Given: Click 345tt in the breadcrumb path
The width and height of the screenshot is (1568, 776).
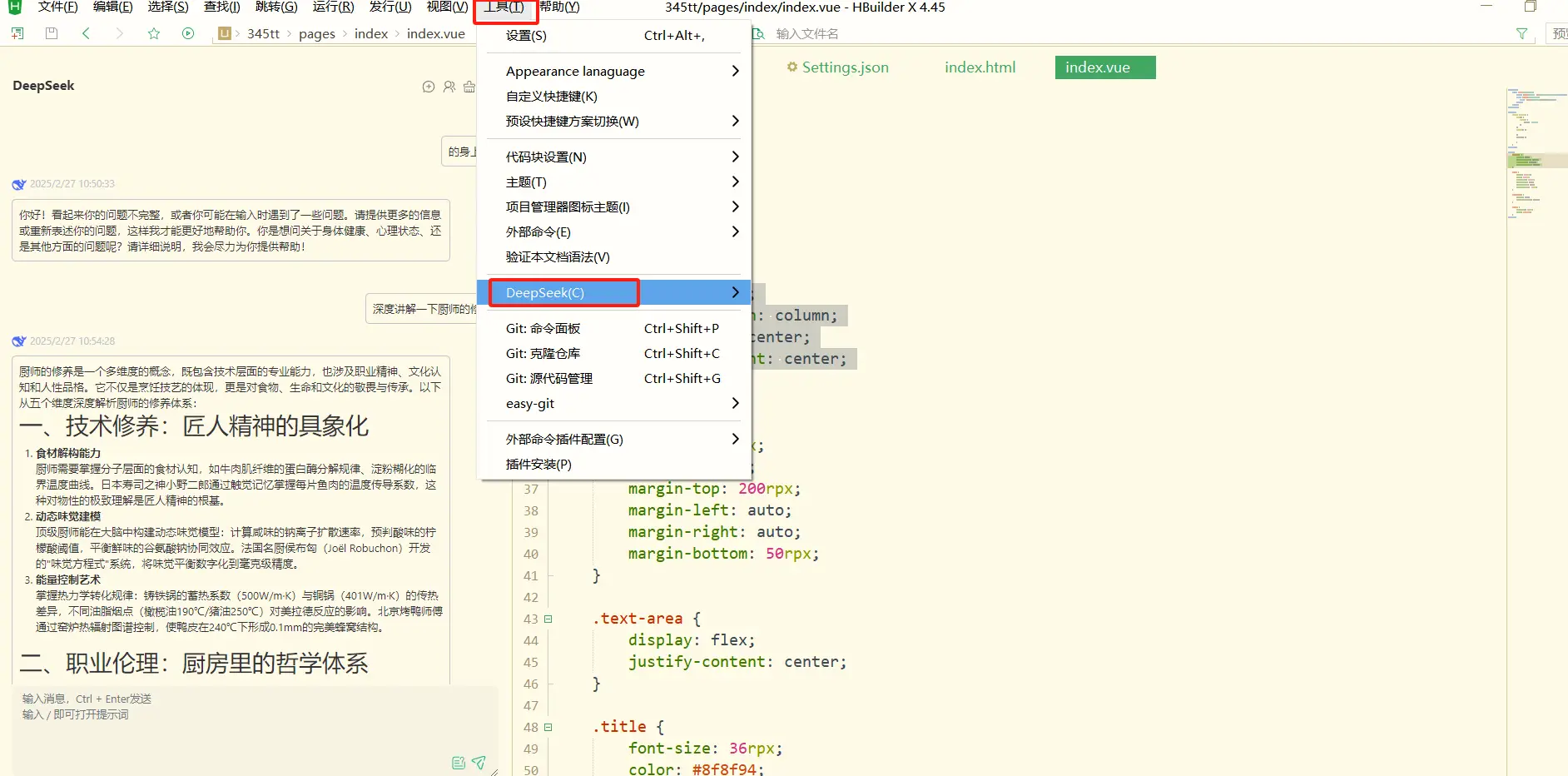Looking at the screenshot, I should click(263, 33).
